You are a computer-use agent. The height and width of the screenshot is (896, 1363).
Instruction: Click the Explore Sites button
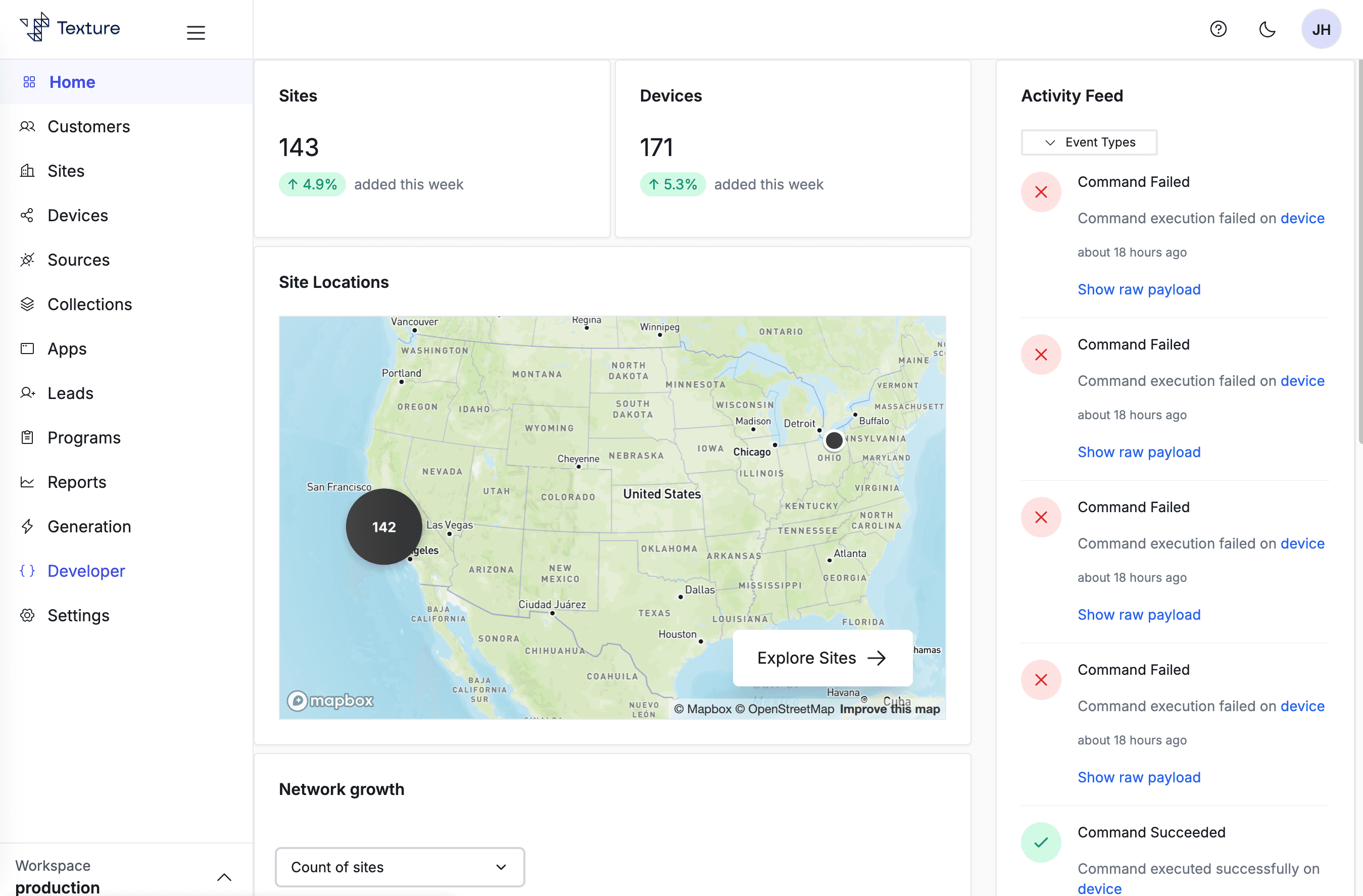[822, 658]
